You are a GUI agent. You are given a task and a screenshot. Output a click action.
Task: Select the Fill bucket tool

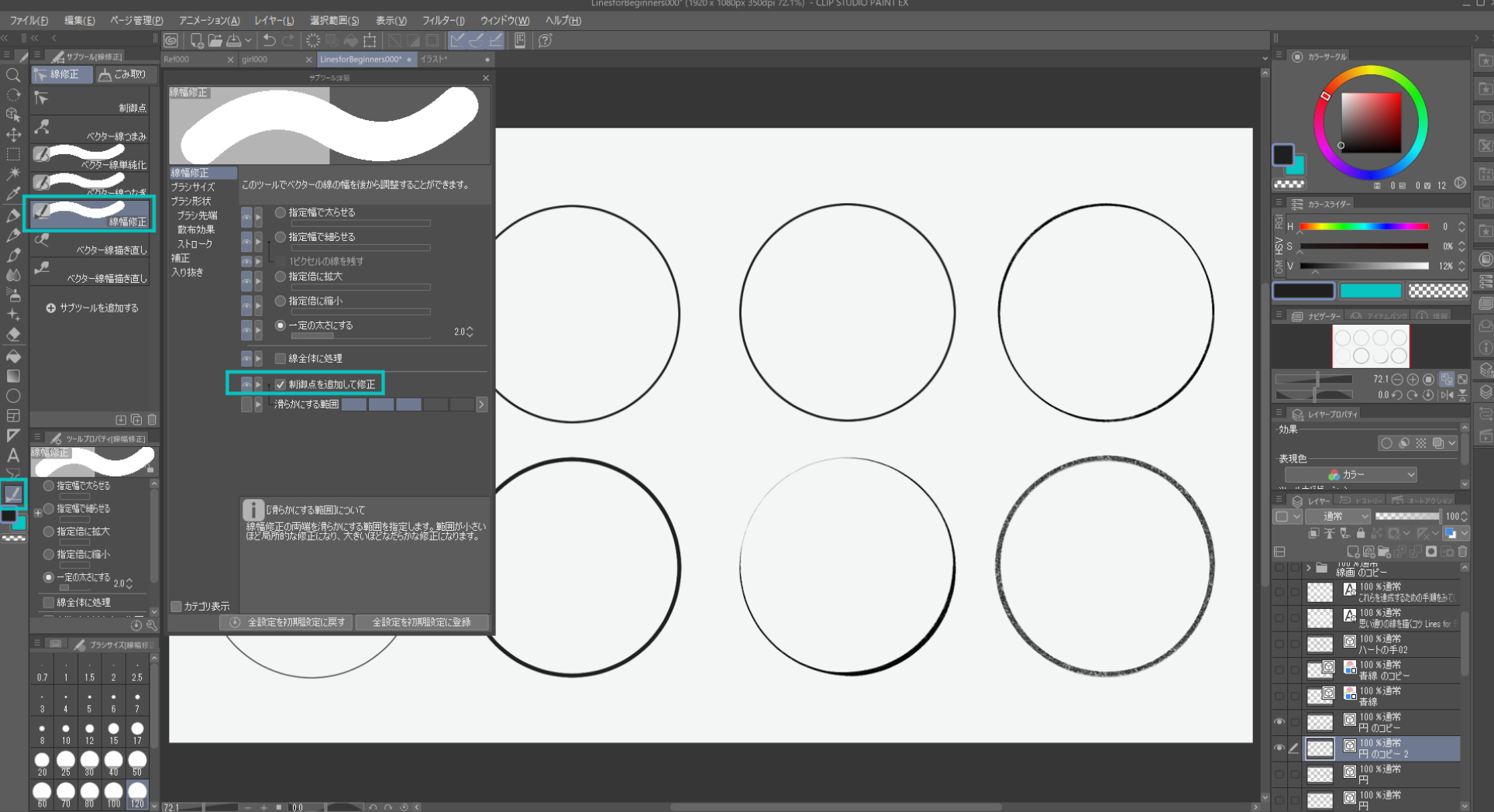click(x=13, y=356)
